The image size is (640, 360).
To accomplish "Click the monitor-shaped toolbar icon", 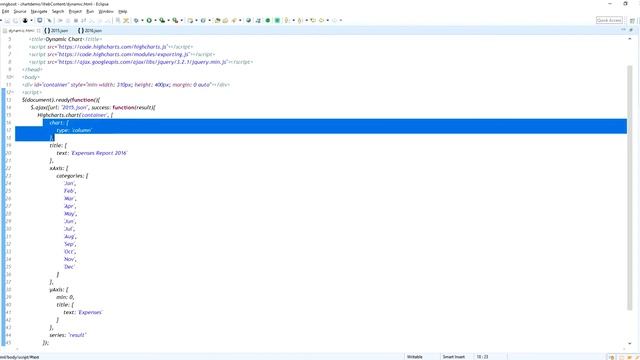I will tap(40, 20).
